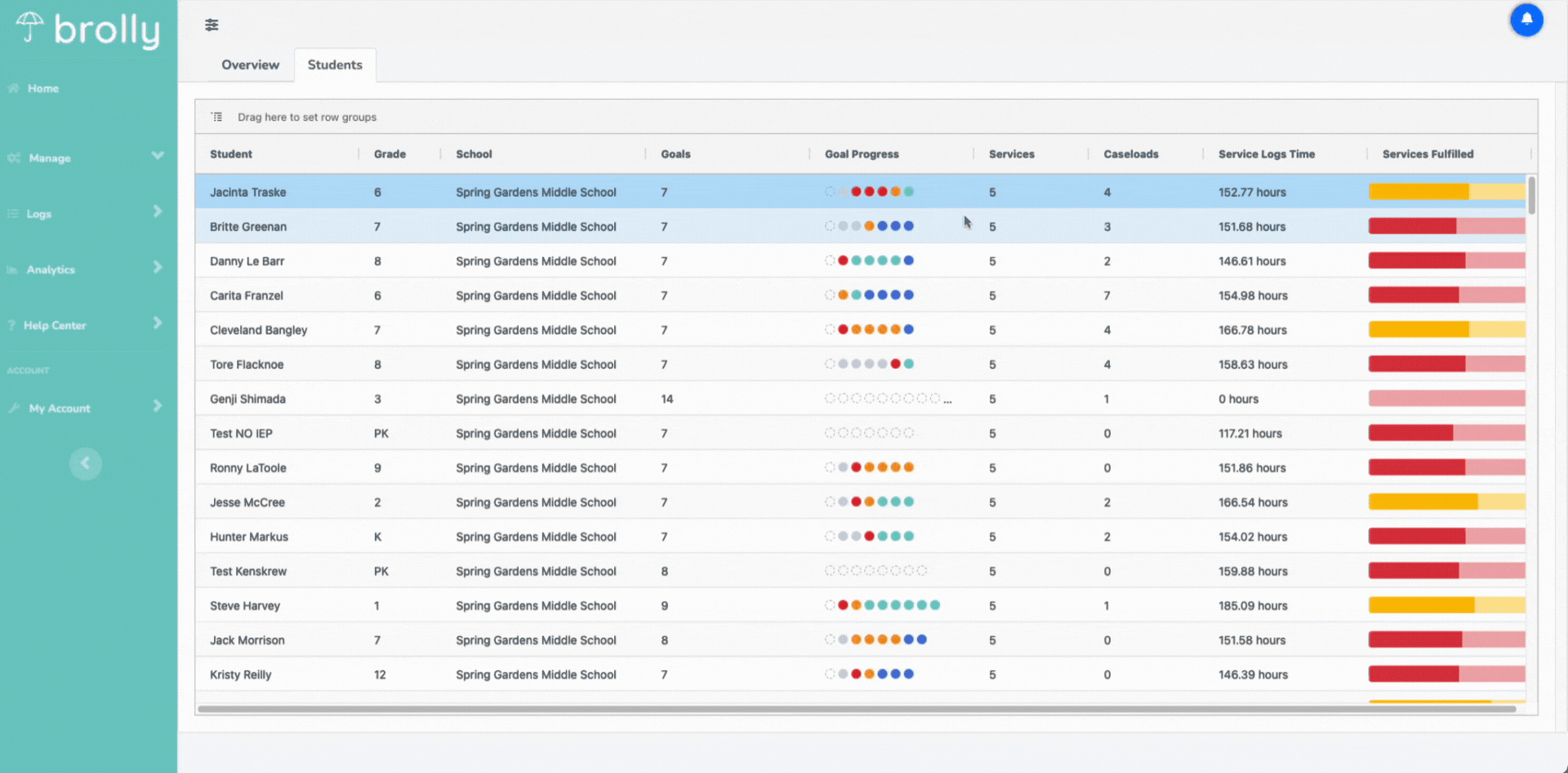This screenshot has height=773, width=1568.
Task: Collapse sidebar with round arrow button
Action: 86,464
